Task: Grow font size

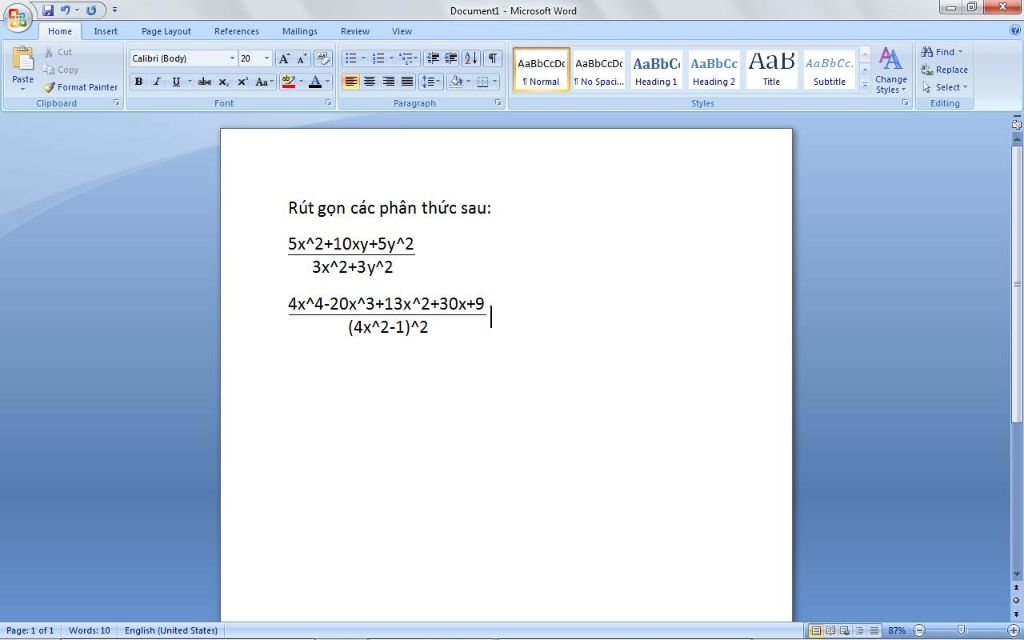Action: click(284, 59)
